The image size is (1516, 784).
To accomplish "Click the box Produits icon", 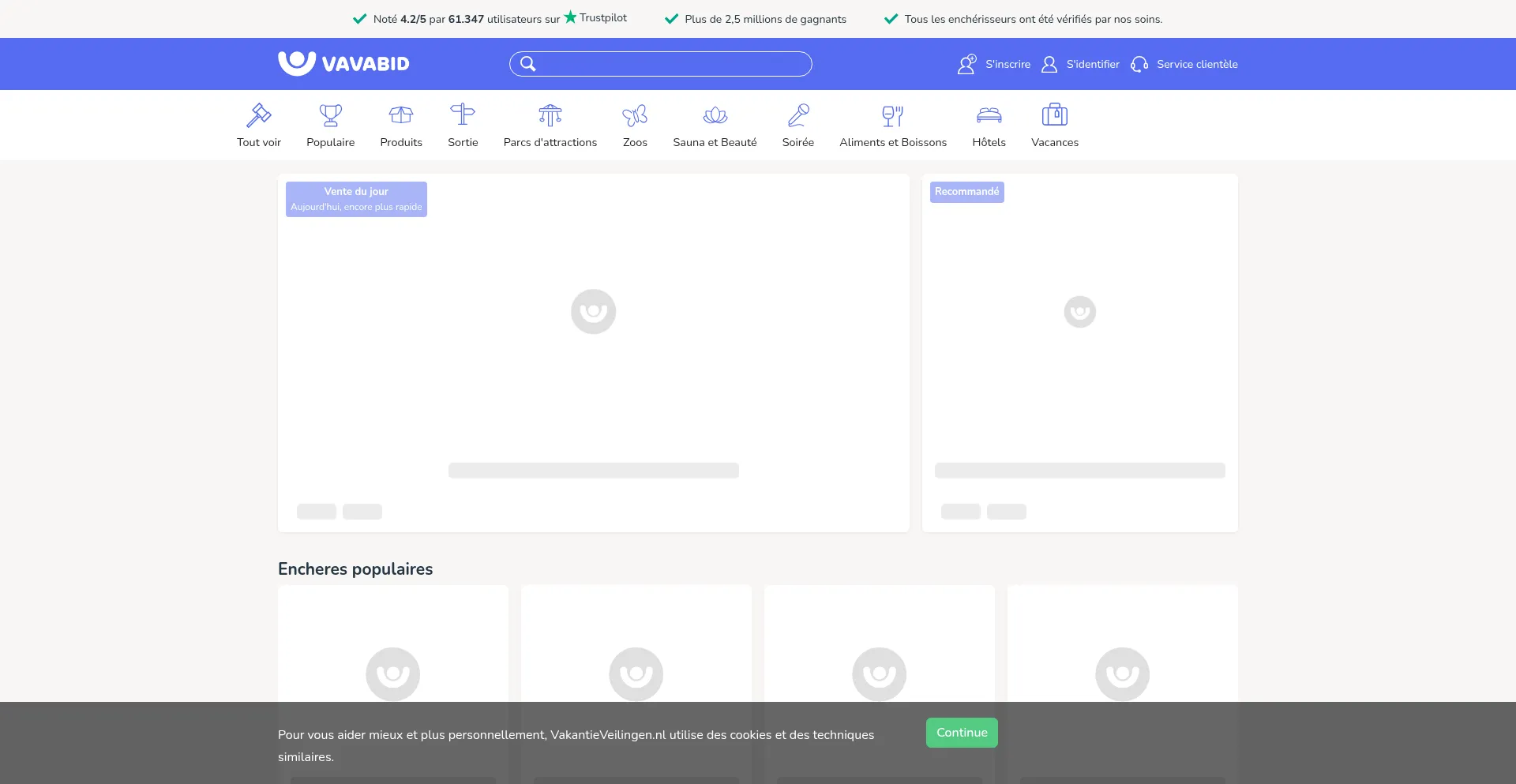I will [x=401, y=115].
